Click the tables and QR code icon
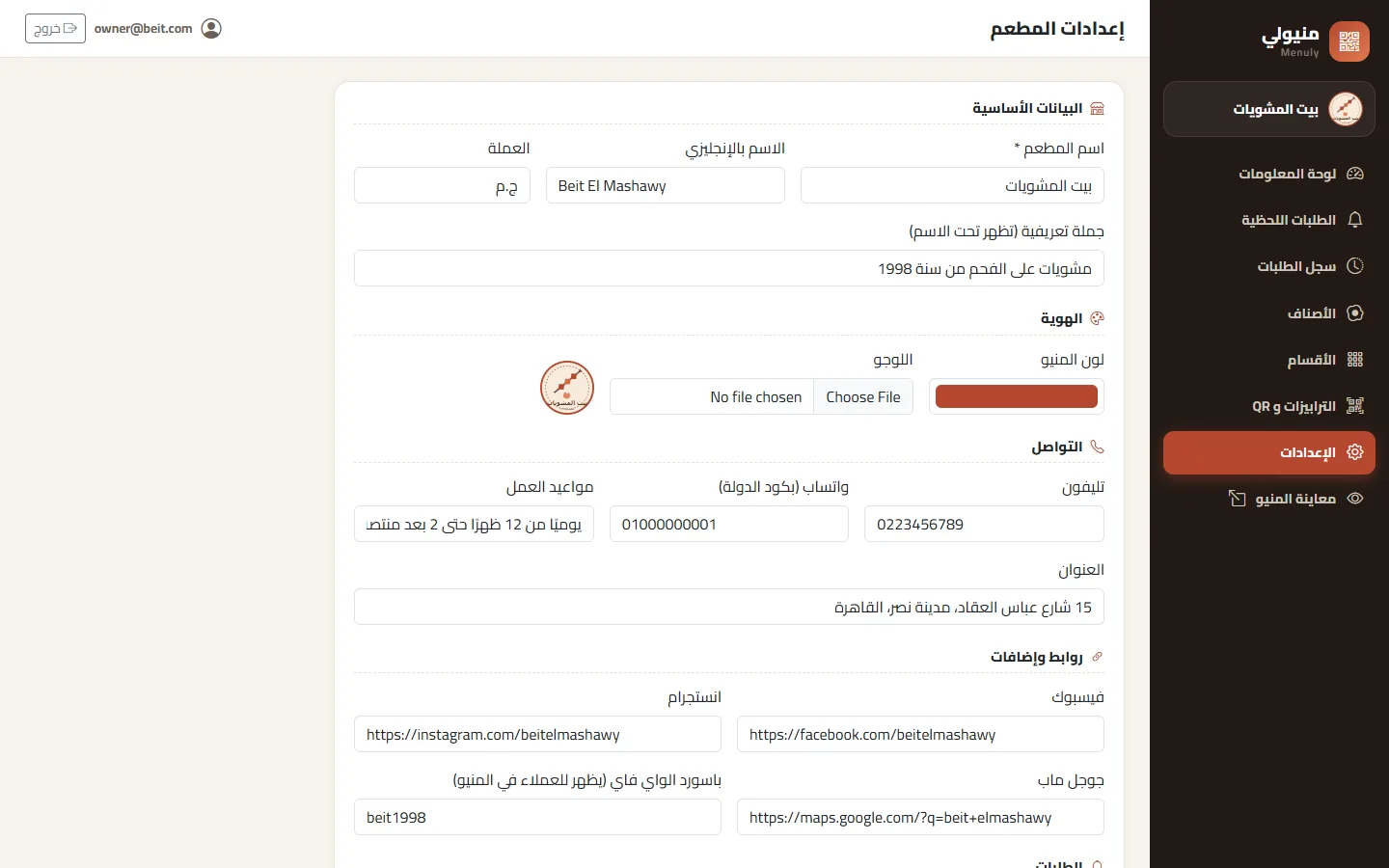The height and width of the screenshot is (868, 1389). tap(1355, 406)
